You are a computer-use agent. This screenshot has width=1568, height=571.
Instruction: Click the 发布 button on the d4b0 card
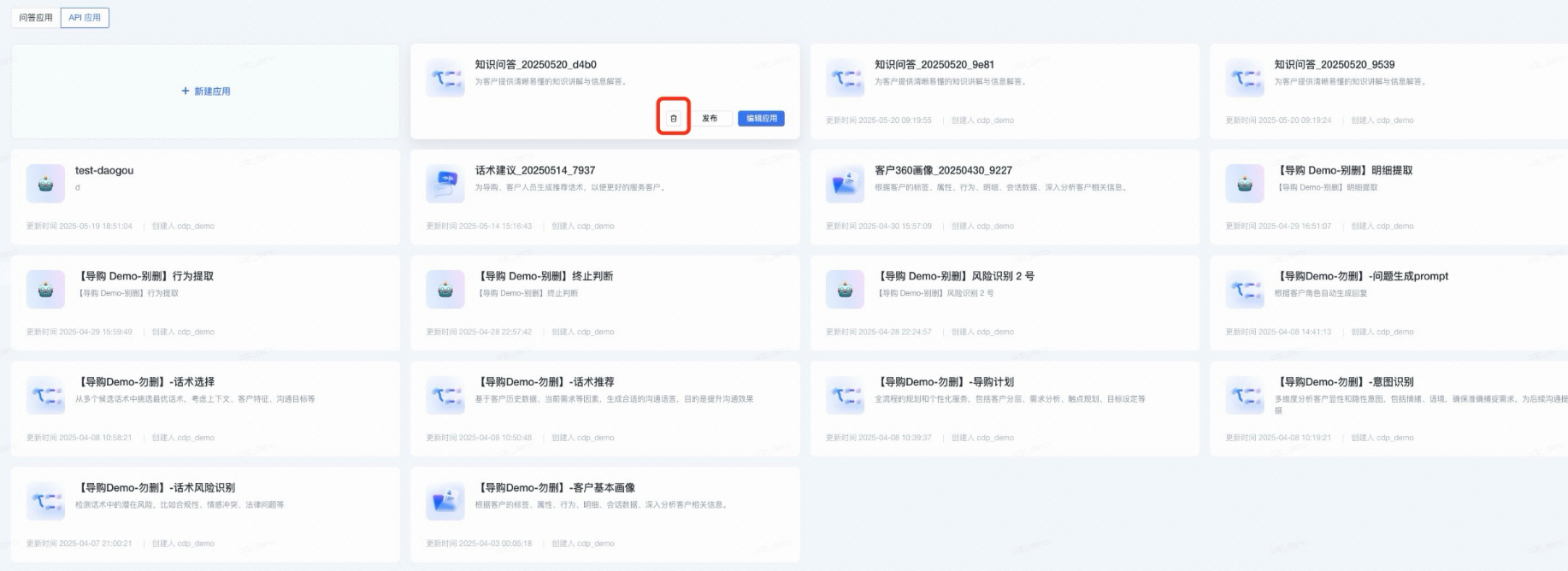coord(710,118)
